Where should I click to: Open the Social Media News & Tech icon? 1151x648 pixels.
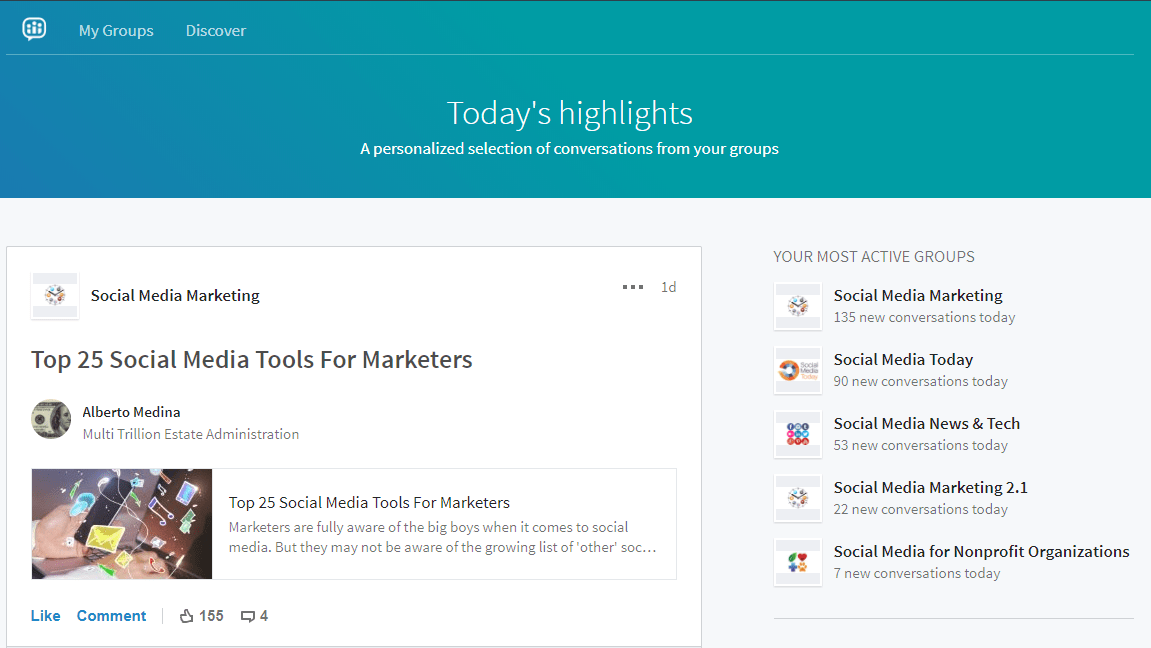pyautogui.click(x=797, y=434)
